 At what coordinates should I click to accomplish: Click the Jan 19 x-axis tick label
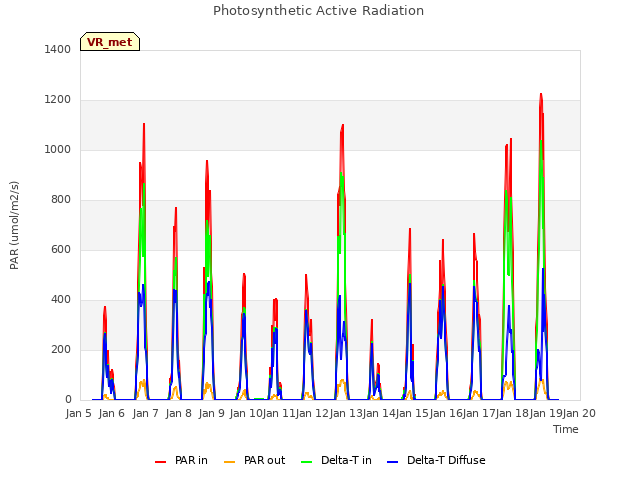tap(546, 413)
